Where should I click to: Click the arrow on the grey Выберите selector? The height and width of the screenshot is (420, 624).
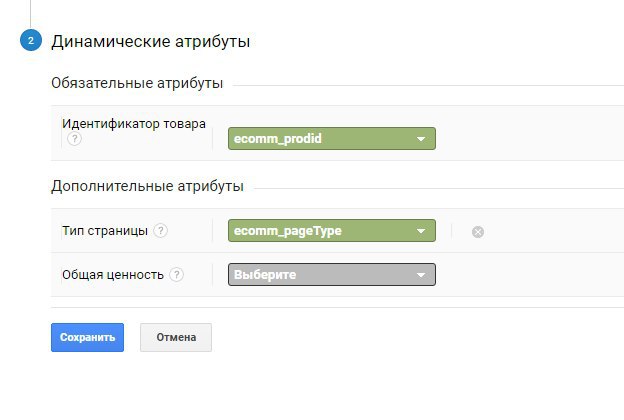[421, 274]
